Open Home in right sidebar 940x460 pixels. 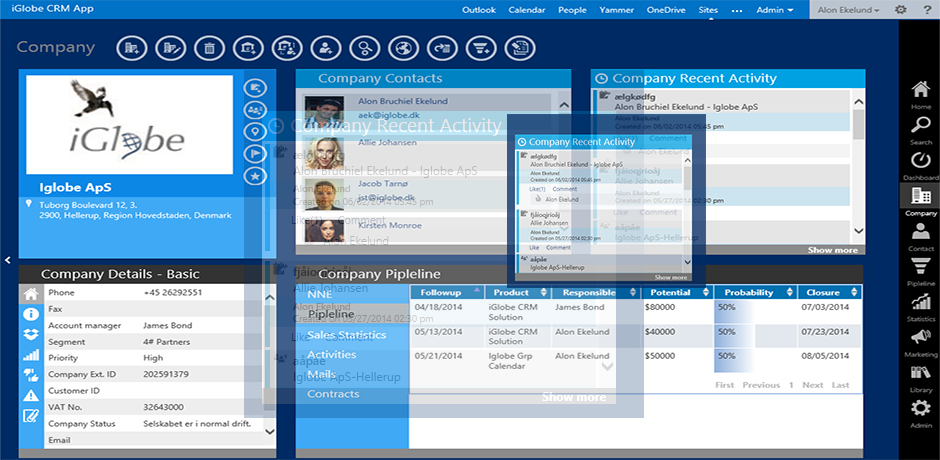921,95
